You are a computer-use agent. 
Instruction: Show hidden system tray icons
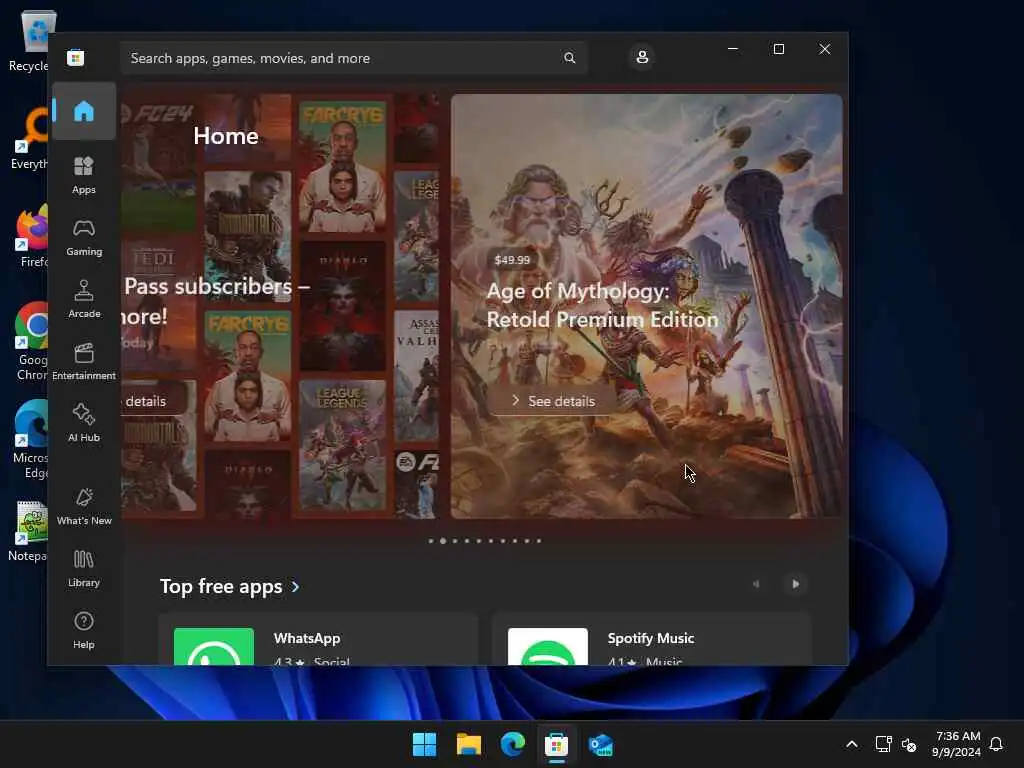852,744
